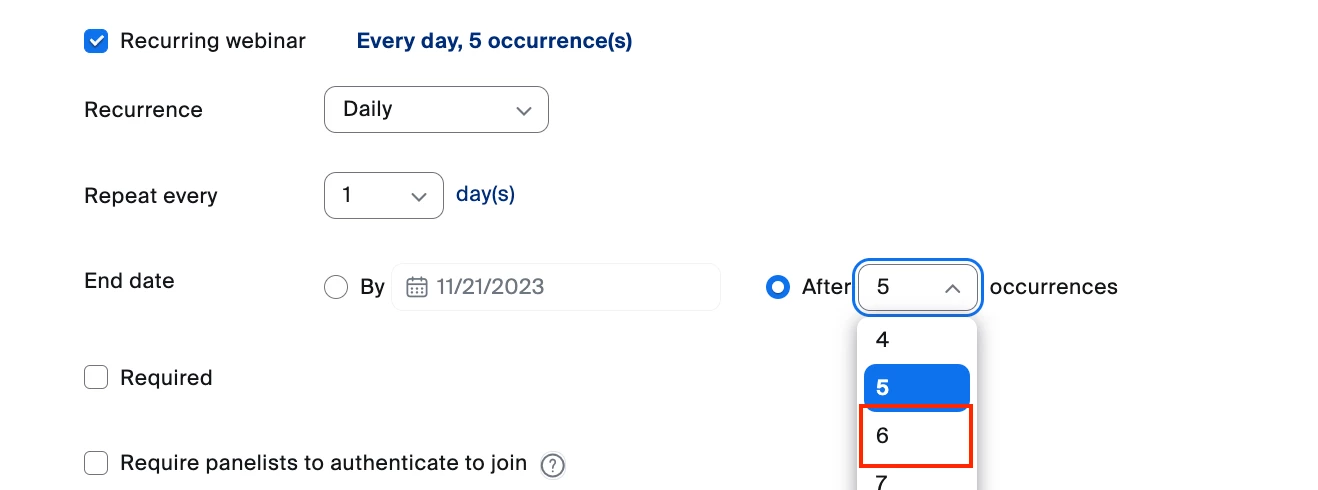The height and width of the screenshot is (490, 1318).
Task: Enable the Required checkbox
Action: [x=96, y=378]
